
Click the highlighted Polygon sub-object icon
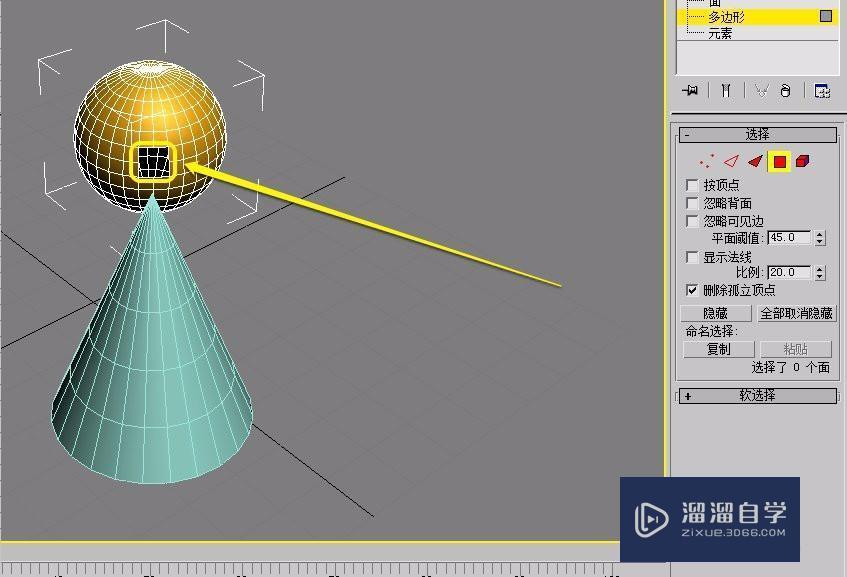point(778,160)
